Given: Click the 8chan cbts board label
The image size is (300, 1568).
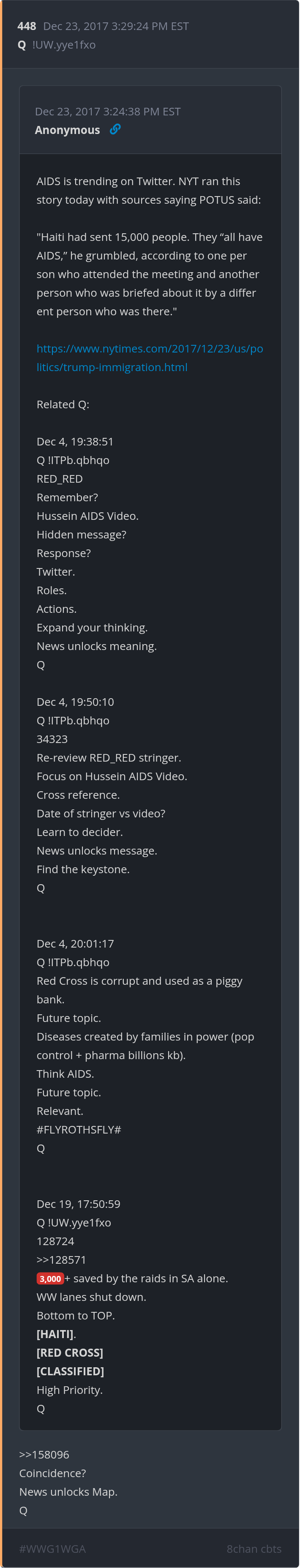Looking at the screenshot, I should (x=254, y=1549).
